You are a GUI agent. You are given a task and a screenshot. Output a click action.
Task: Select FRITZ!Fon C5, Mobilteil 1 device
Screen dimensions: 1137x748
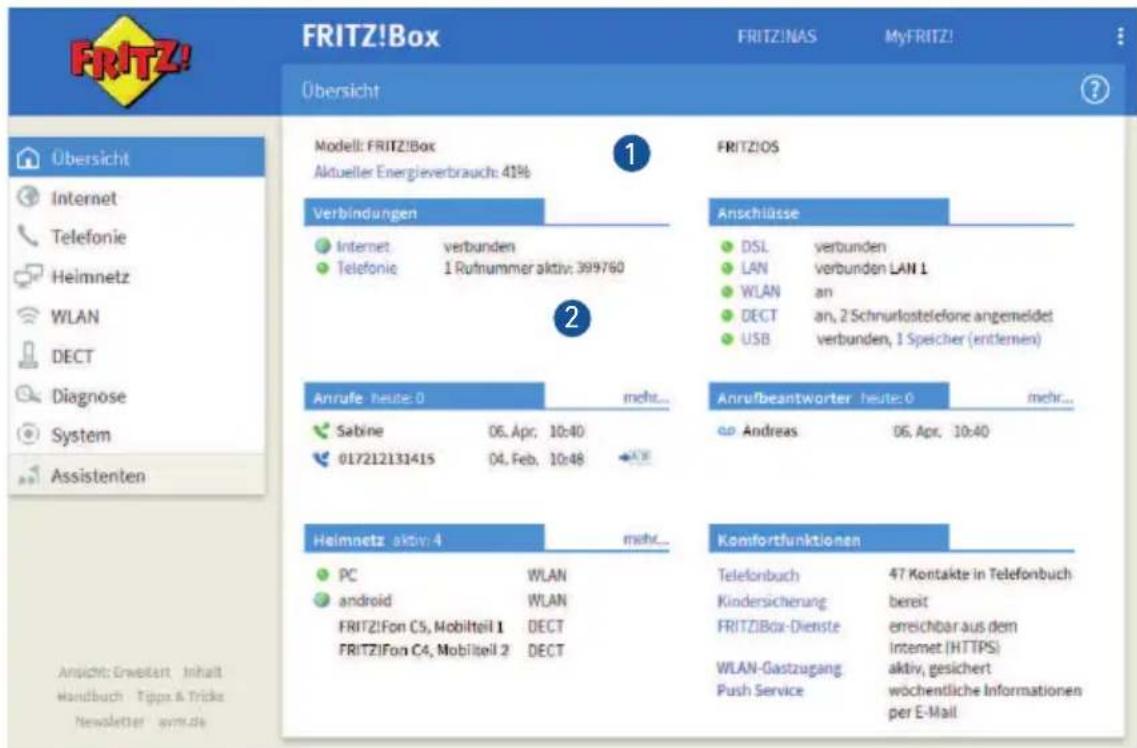point(421,626)
